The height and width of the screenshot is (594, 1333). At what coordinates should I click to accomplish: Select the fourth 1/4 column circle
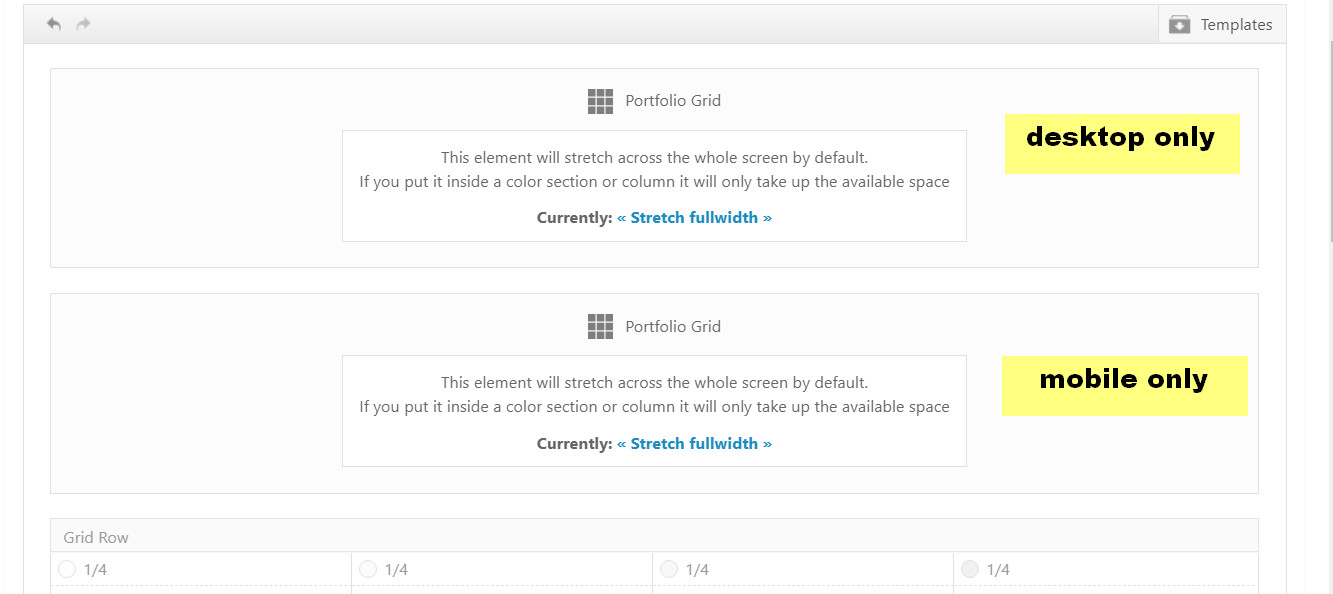(x=970, y=569)
